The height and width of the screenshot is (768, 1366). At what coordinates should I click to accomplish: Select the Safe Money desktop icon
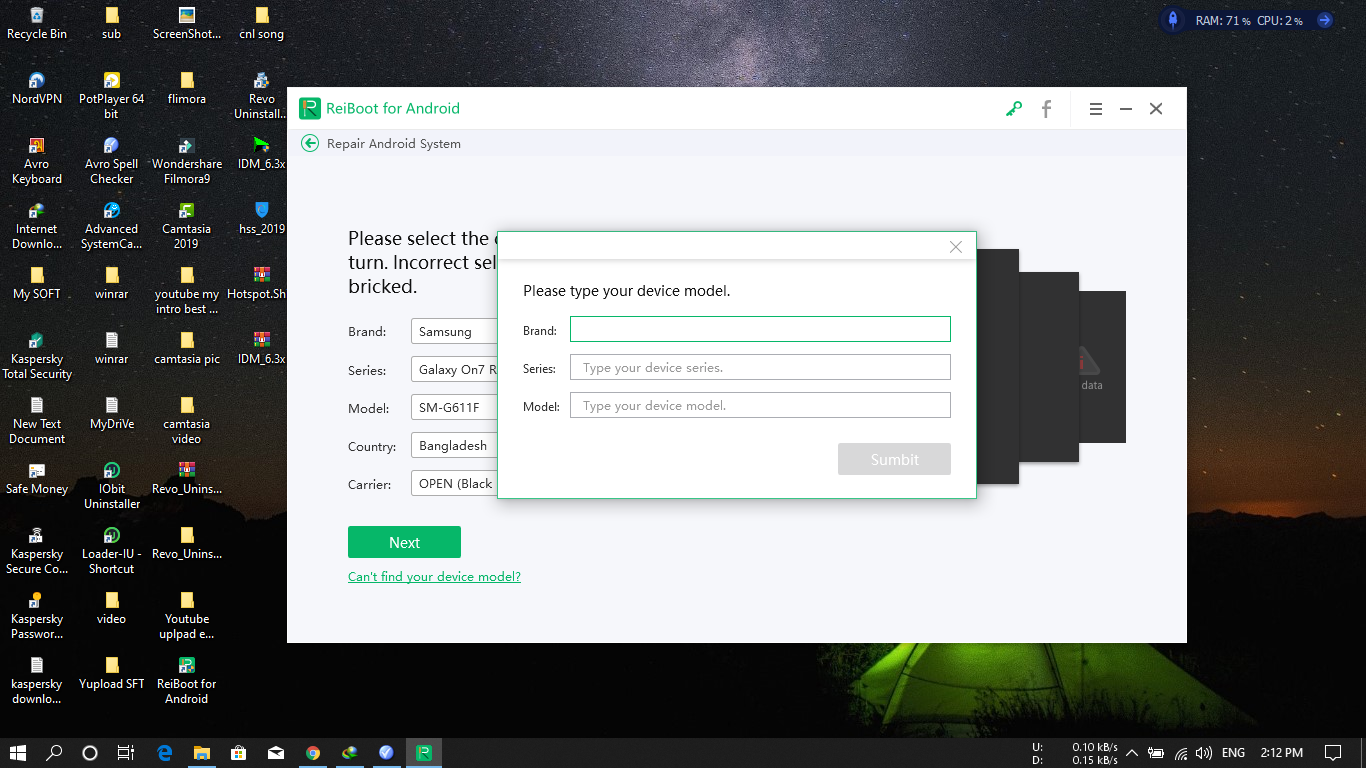click(37, 478)
